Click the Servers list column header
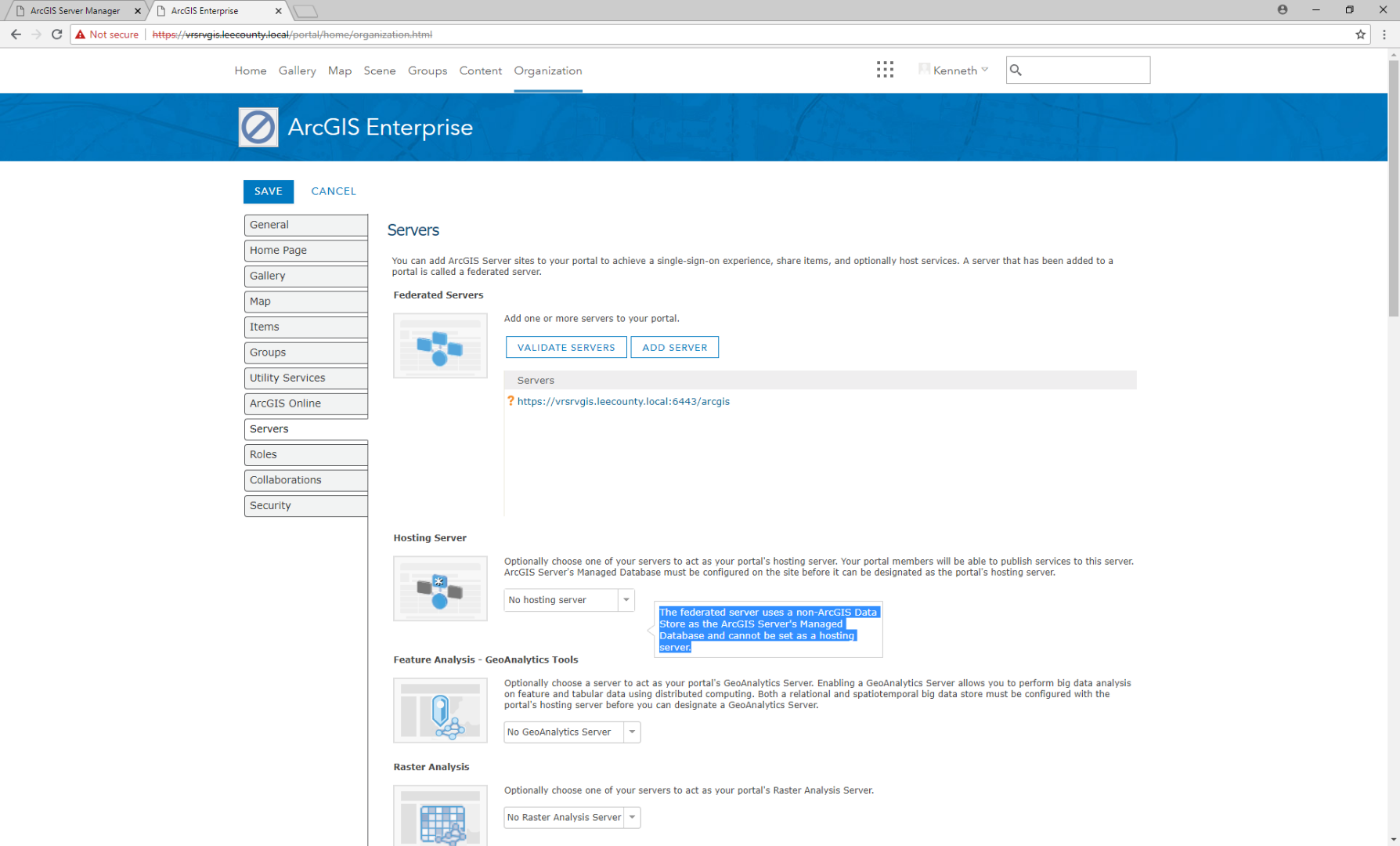Image resolution: width=1400 pixels, height=846 pixels. click(x=821, y=380)
